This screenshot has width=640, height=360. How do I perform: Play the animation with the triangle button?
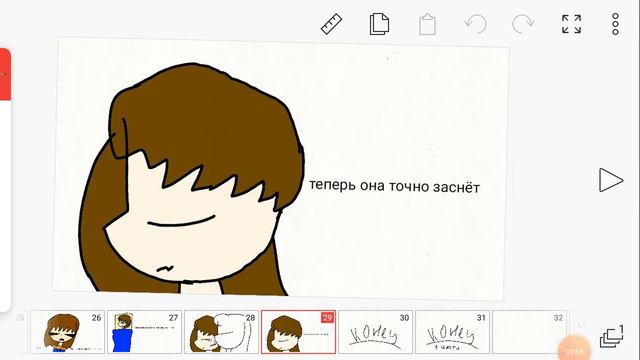pos(611,180)
